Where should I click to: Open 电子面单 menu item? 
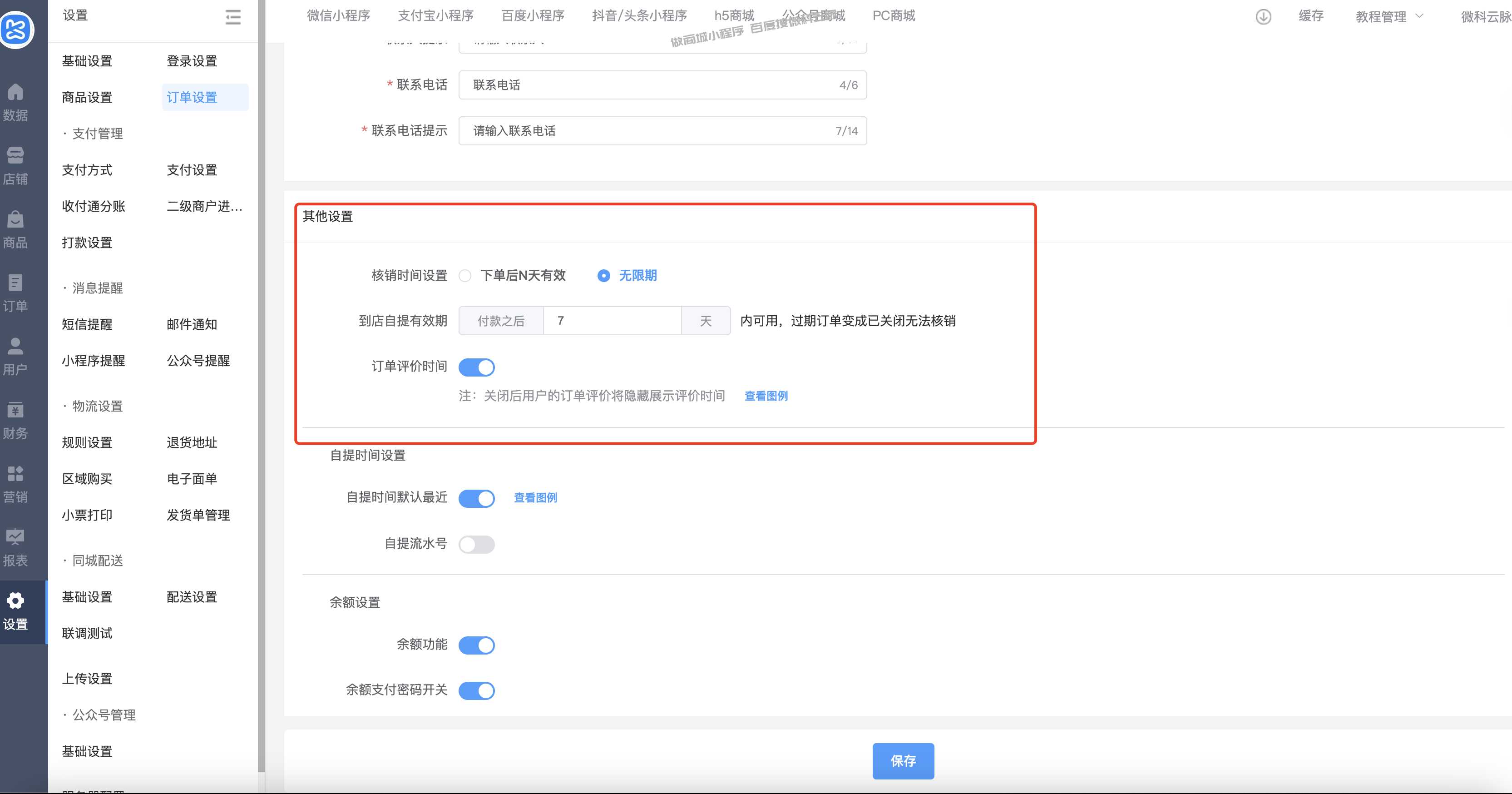tap(192, 479)
